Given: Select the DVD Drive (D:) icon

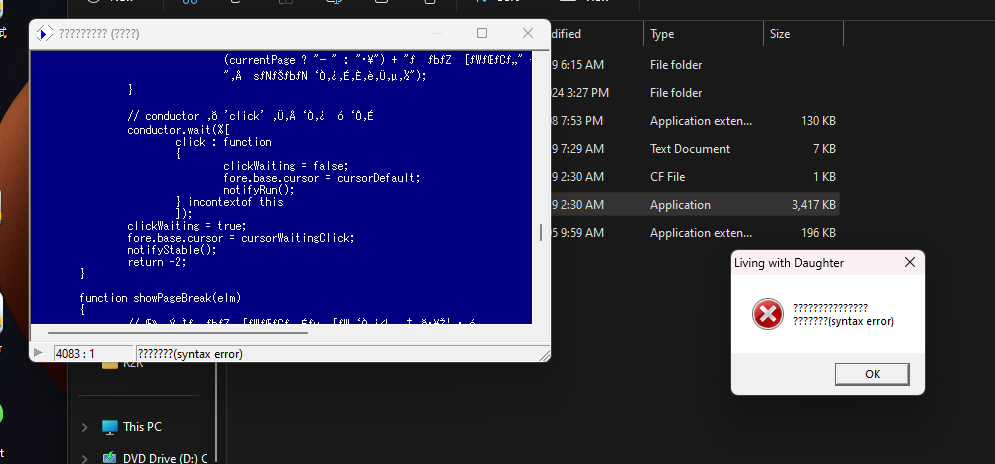Looking at the screenshot, I should pyautogui.click(x=110, y=458).
